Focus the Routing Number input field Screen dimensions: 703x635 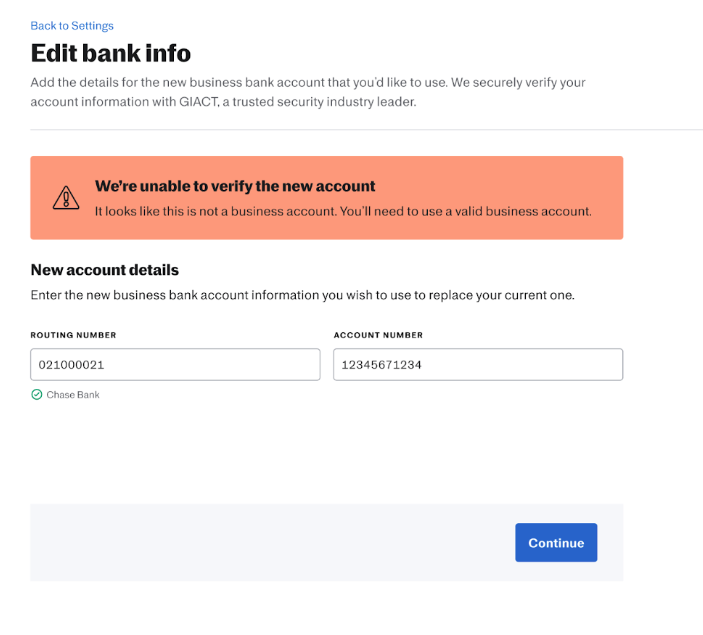[175, 364]
